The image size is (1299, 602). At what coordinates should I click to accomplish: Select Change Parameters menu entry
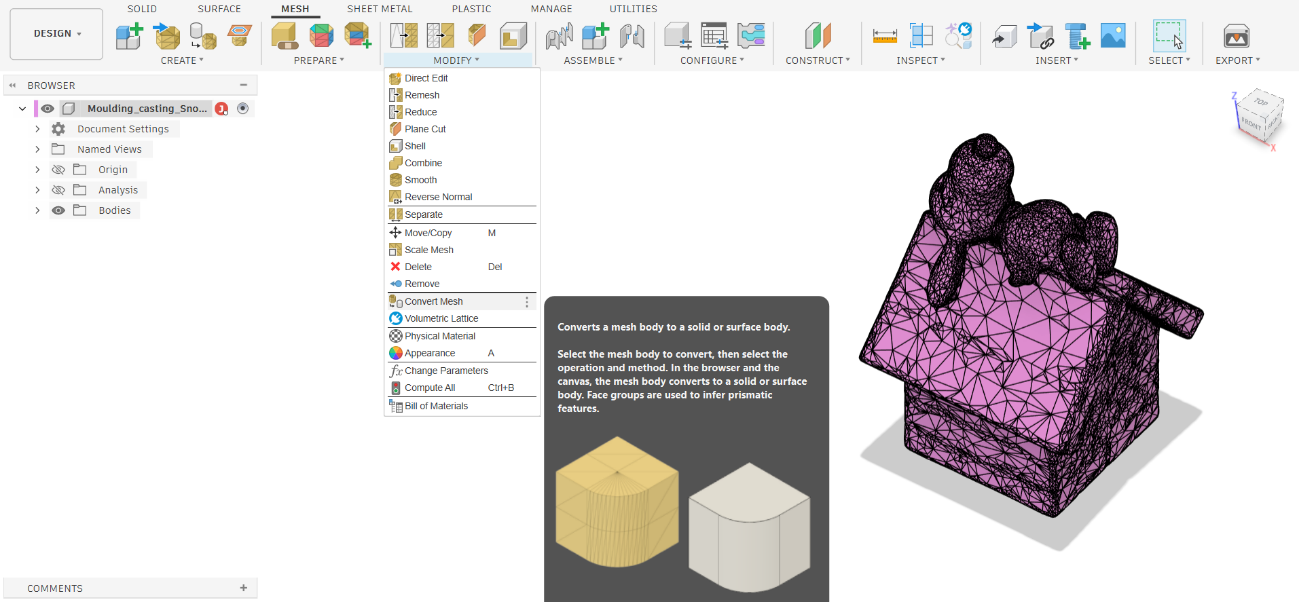click(x=461, y=370)
